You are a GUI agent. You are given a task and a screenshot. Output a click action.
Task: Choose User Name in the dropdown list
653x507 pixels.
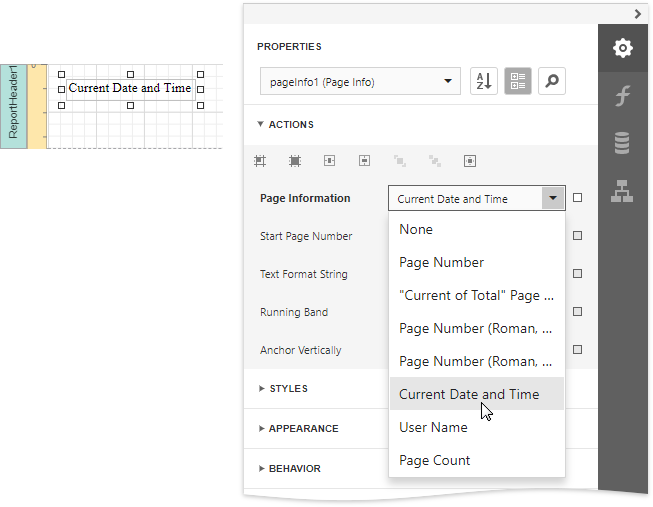[x=433, y=427]
